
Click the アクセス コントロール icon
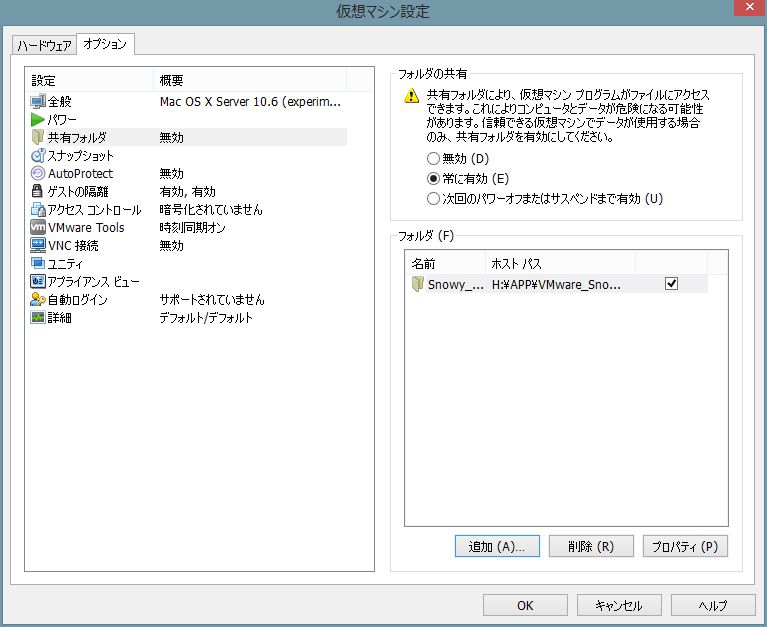[x=38, y=209]
